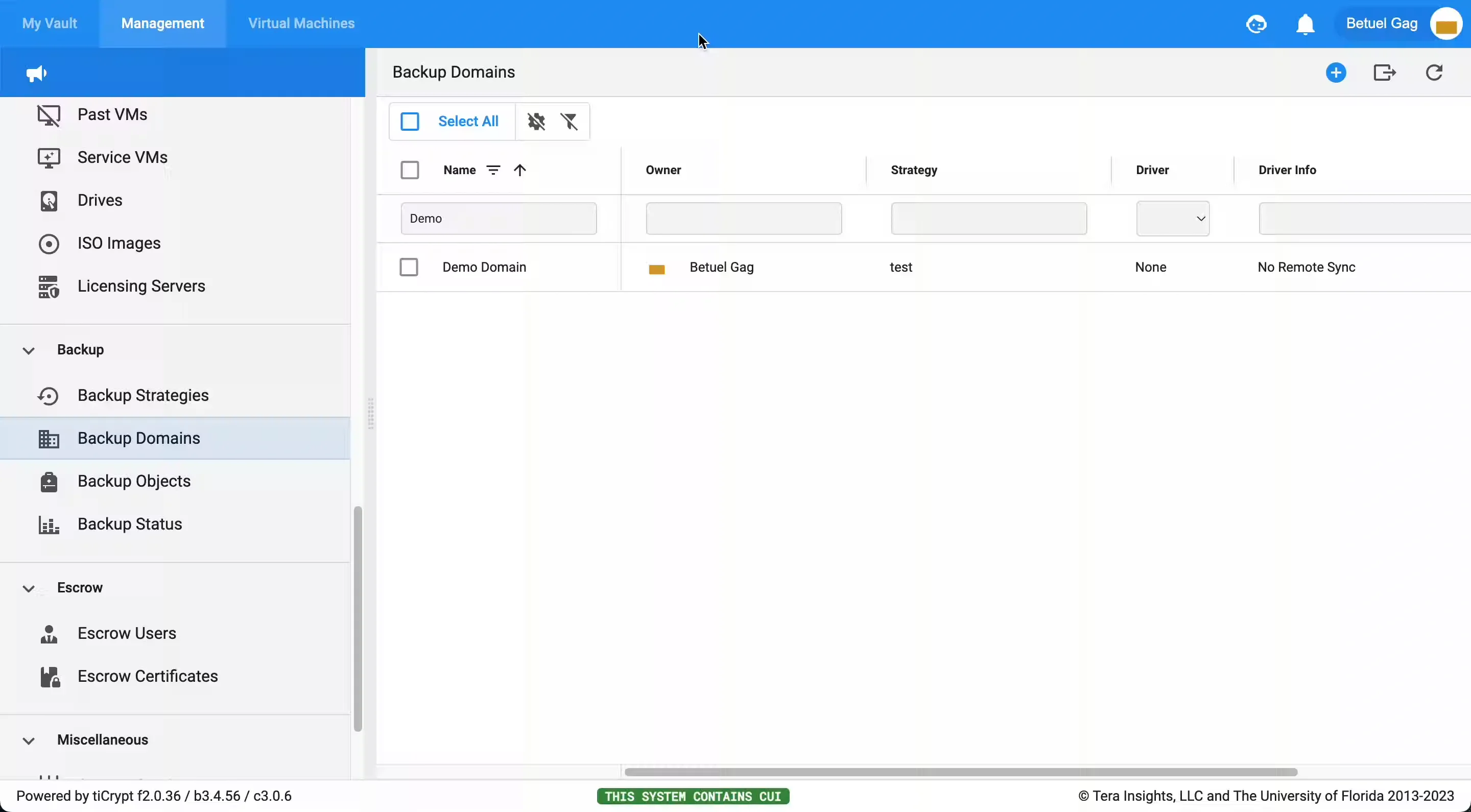Collapse the Escrow section

pyautogui.click(x=29, y=588)
